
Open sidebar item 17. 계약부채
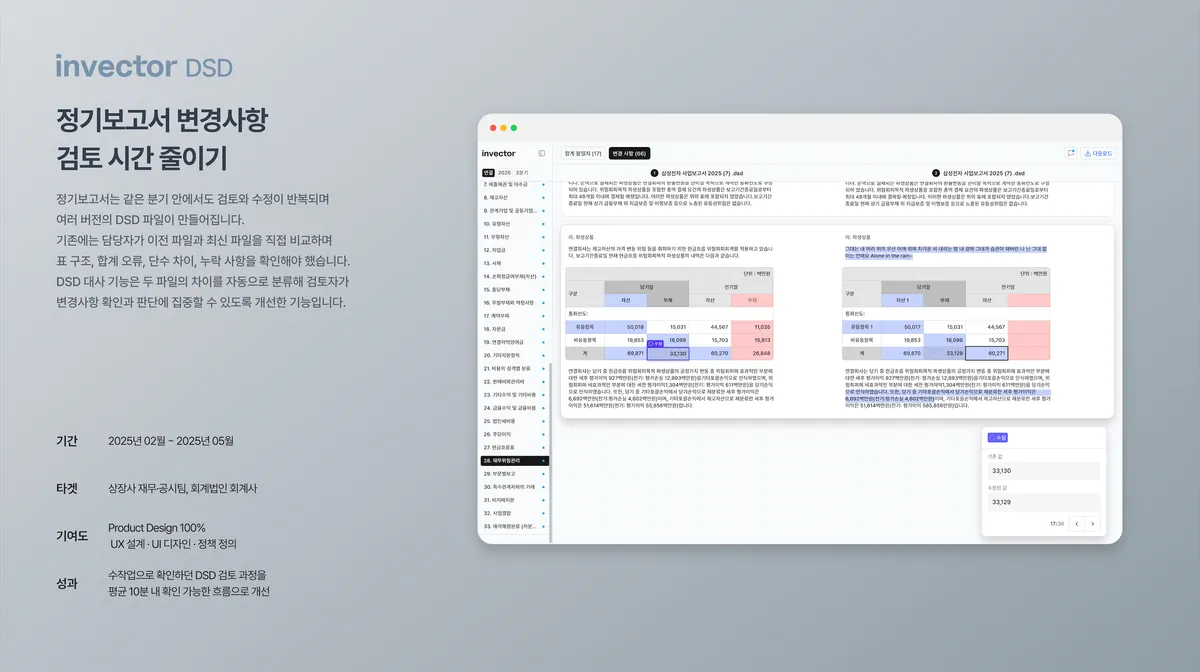click(x=515, y=316)
